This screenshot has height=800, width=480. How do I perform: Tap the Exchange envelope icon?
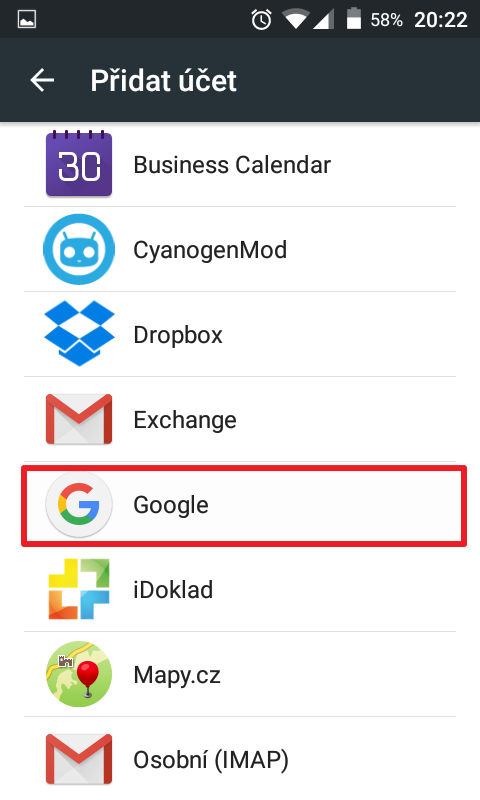79,419
